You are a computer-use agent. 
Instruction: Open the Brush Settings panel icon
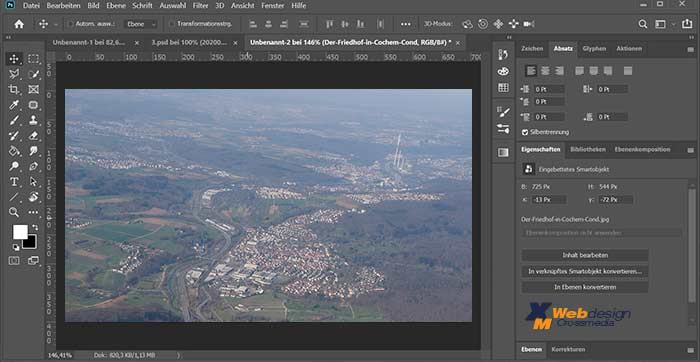coord(503,112)
